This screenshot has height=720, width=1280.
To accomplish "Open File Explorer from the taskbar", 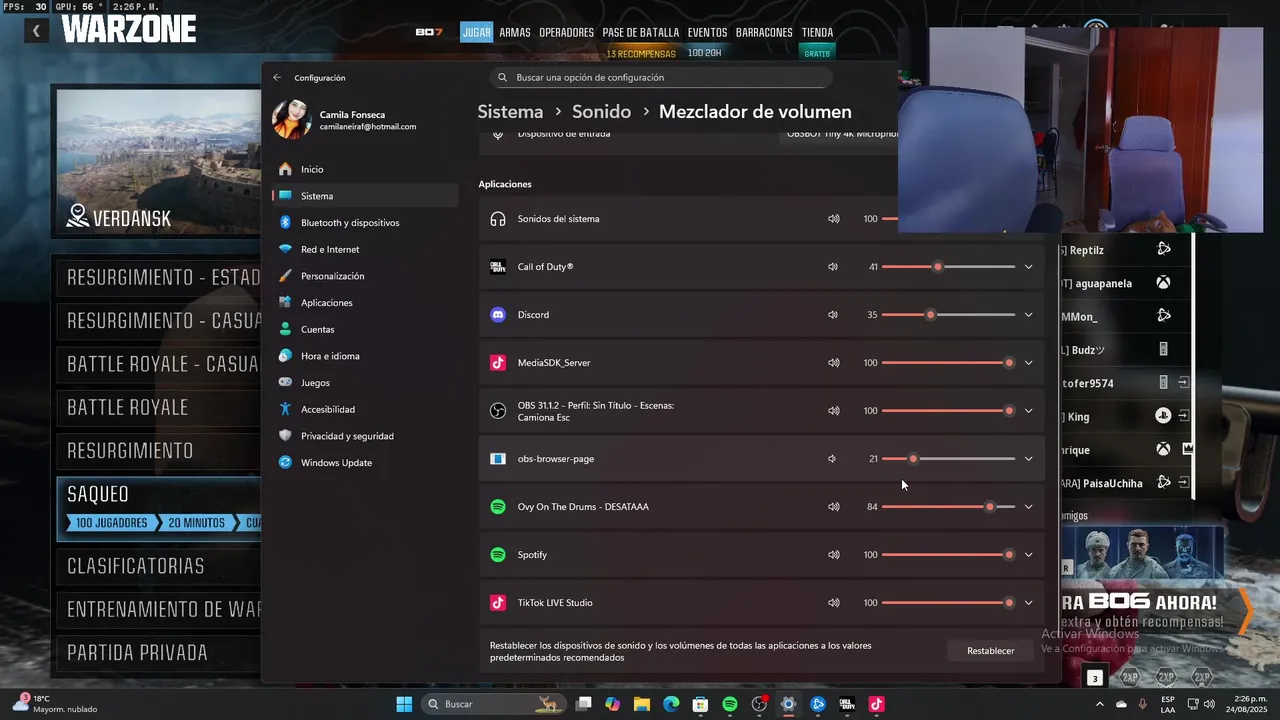I will pyautogui.click(x=642, y=704).
